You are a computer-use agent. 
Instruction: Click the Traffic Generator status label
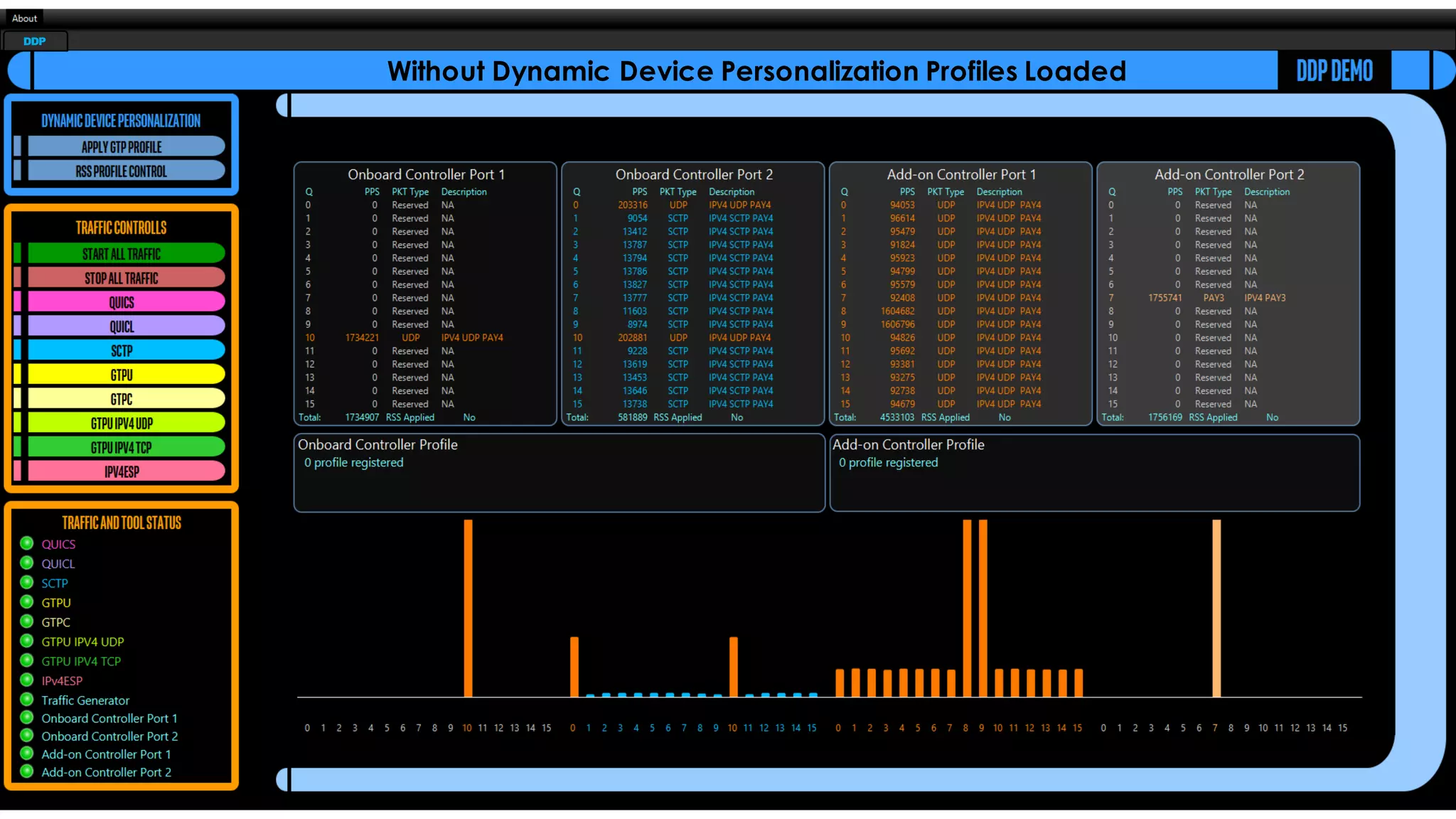(x=85, y=700)
